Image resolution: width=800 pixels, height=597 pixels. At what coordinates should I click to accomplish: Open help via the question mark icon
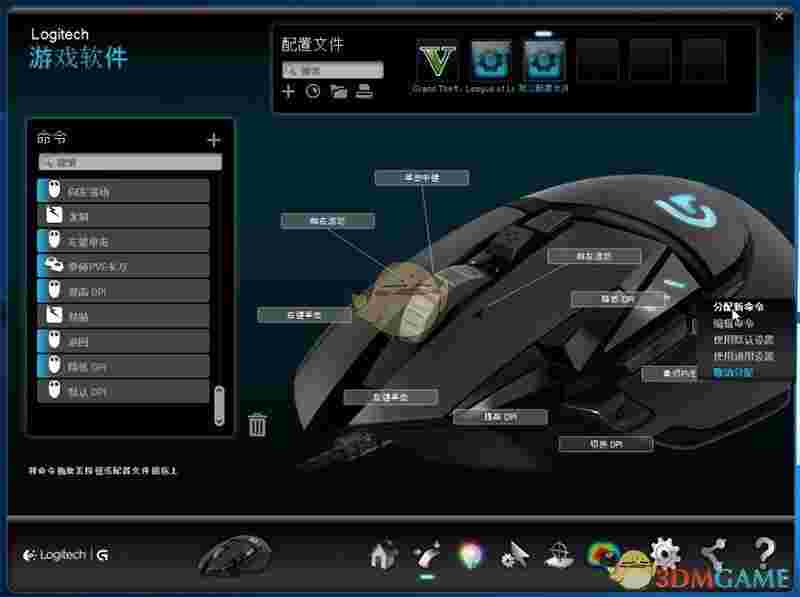click(765, 552)
